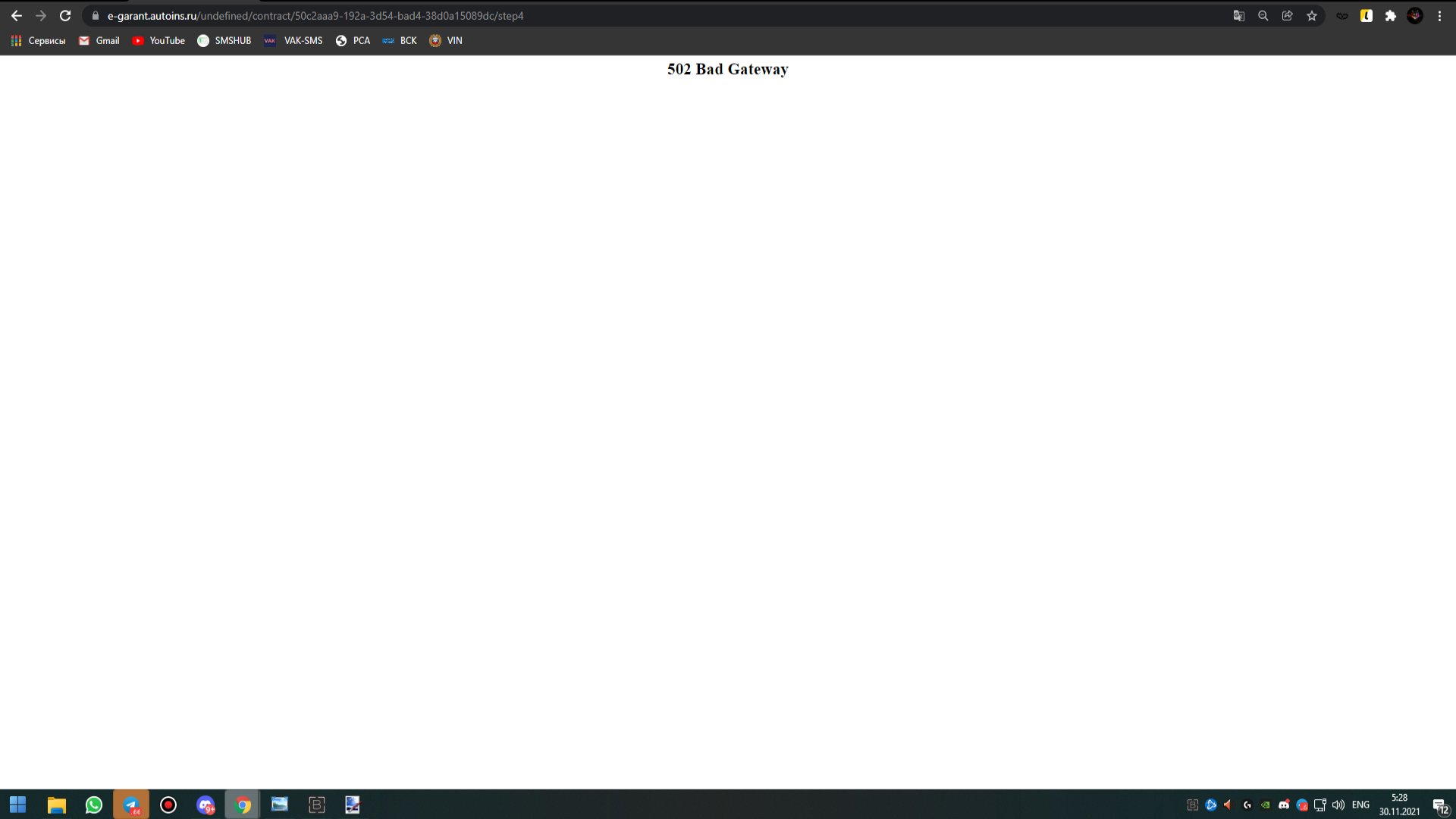Open the VIN bookmark

(x=446, y=41)
